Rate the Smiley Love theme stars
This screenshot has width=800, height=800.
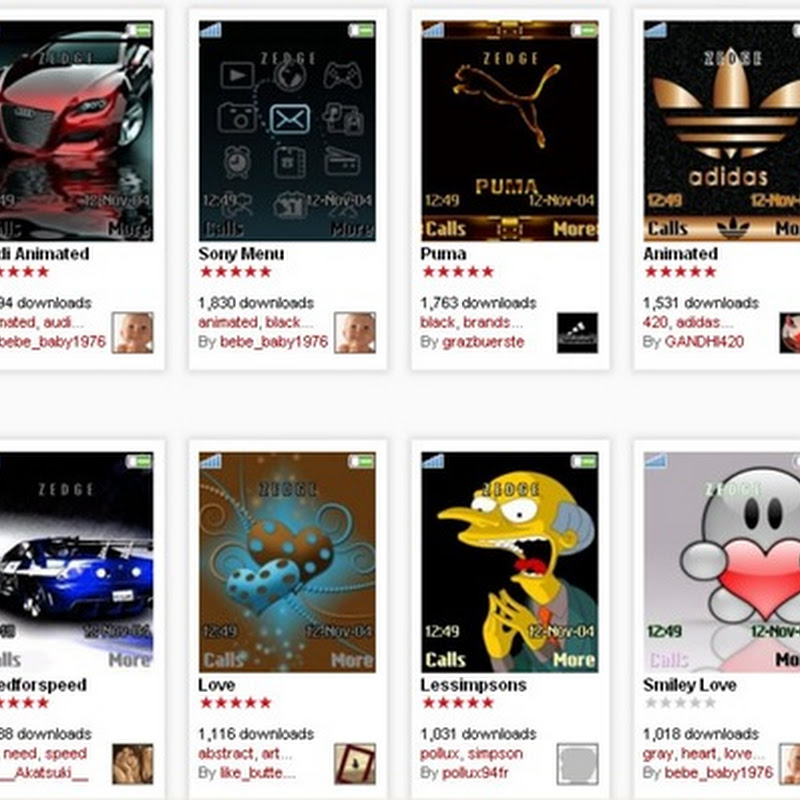[x=680, y=703]
